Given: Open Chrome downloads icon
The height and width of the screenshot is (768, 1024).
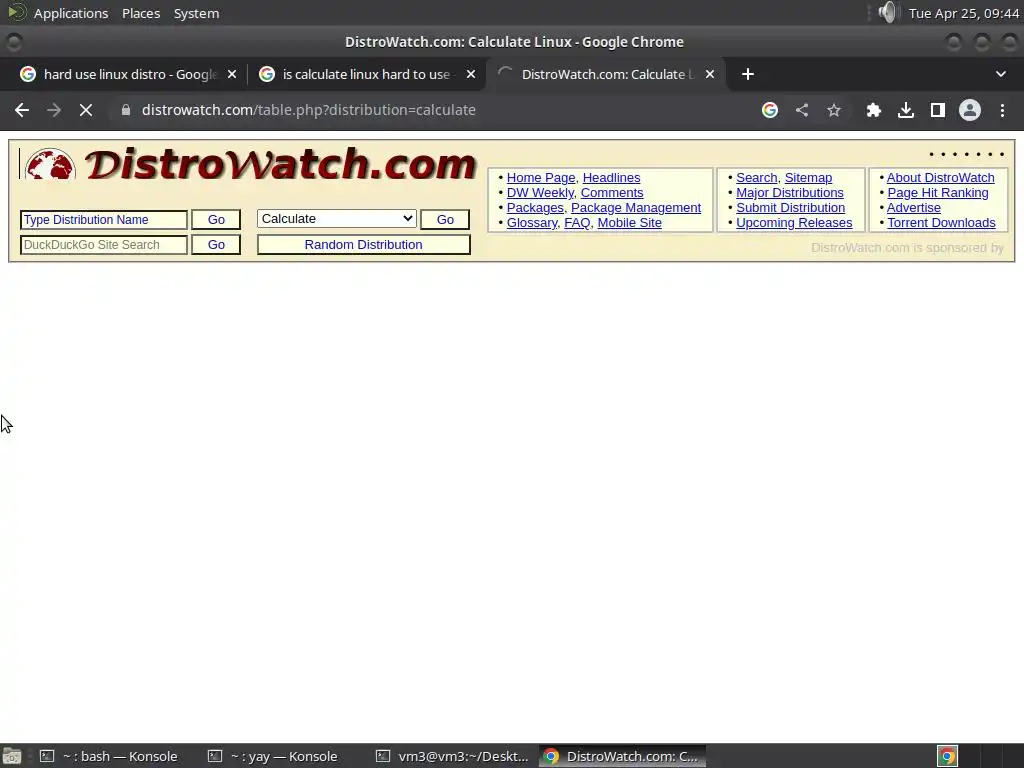Looking at the screenshot, I should pos(906,110).
